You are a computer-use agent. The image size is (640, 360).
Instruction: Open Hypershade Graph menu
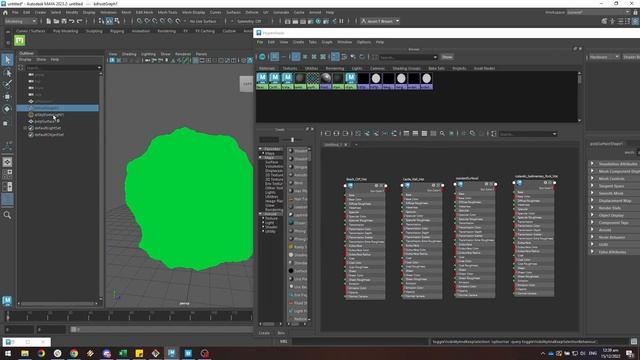pyautogui.click(x=327, y=42)
